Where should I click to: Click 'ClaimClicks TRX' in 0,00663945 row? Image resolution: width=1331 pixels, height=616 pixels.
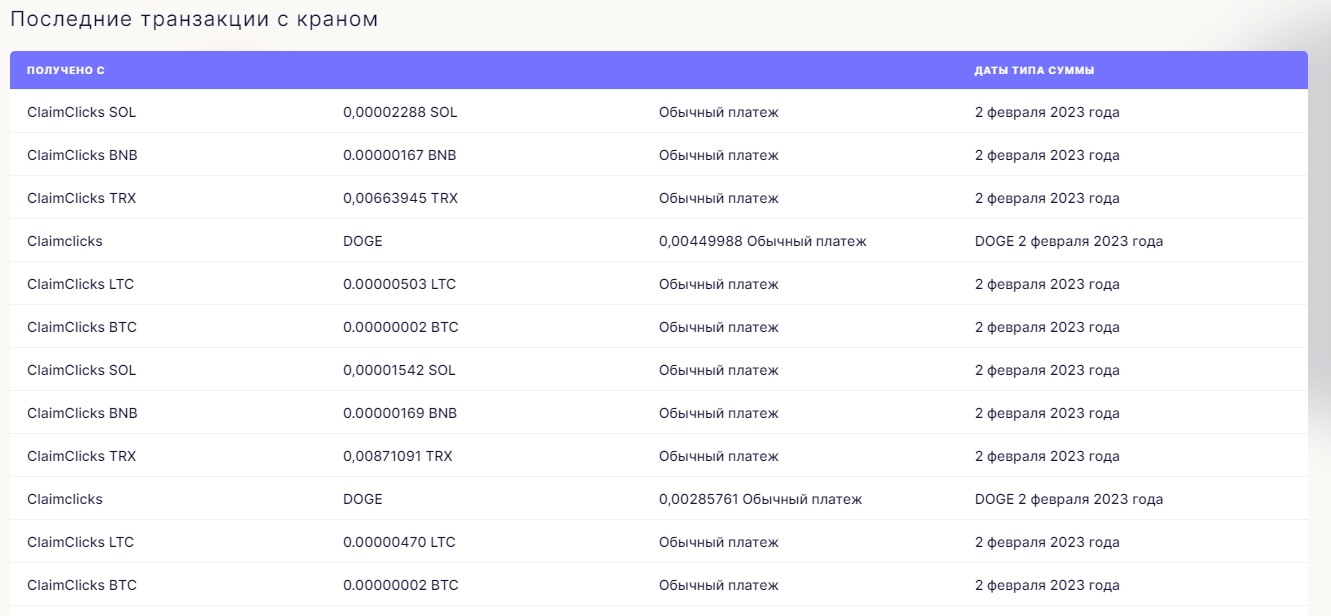click(x=81, y=198)
